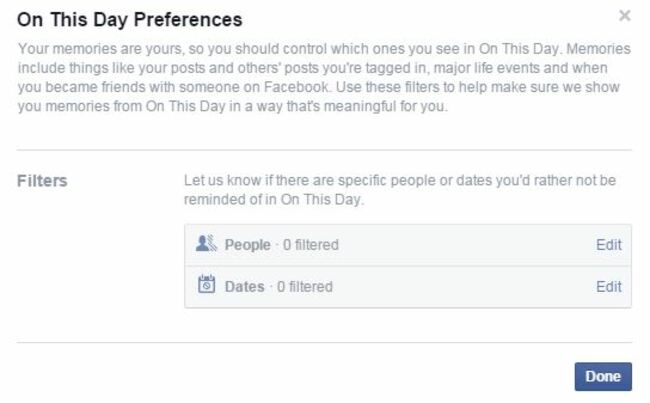650x403 pixels.
Task: Click the On This Day Preferences title
Action: pyautogui.click(x=130, y=19)
